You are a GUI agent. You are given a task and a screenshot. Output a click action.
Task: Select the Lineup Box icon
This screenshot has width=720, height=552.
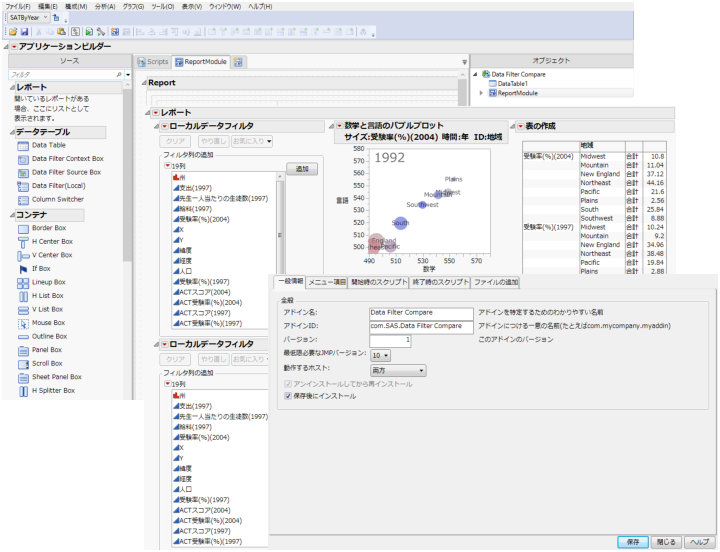23,283
